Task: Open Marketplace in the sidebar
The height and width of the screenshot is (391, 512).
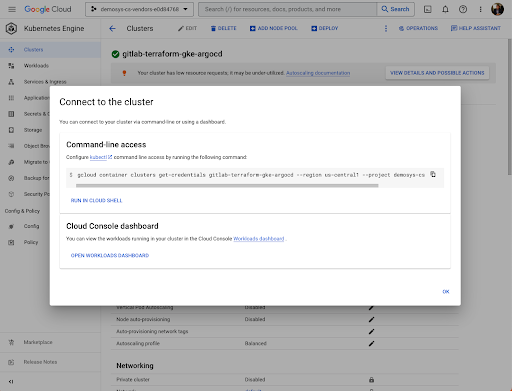Action: tap(50, 342)
